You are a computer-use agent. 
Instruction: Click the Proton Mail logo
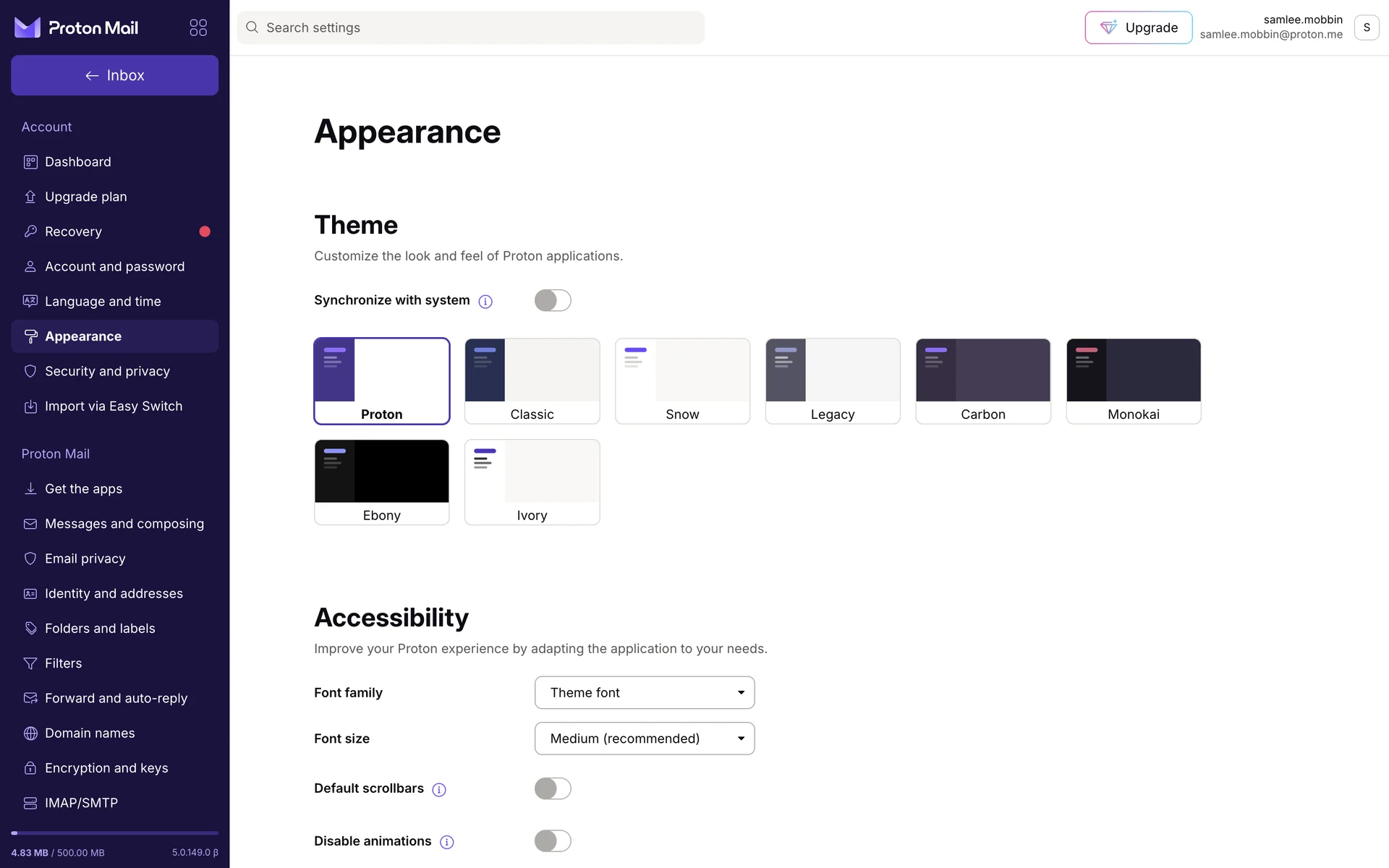click(77, 27)
